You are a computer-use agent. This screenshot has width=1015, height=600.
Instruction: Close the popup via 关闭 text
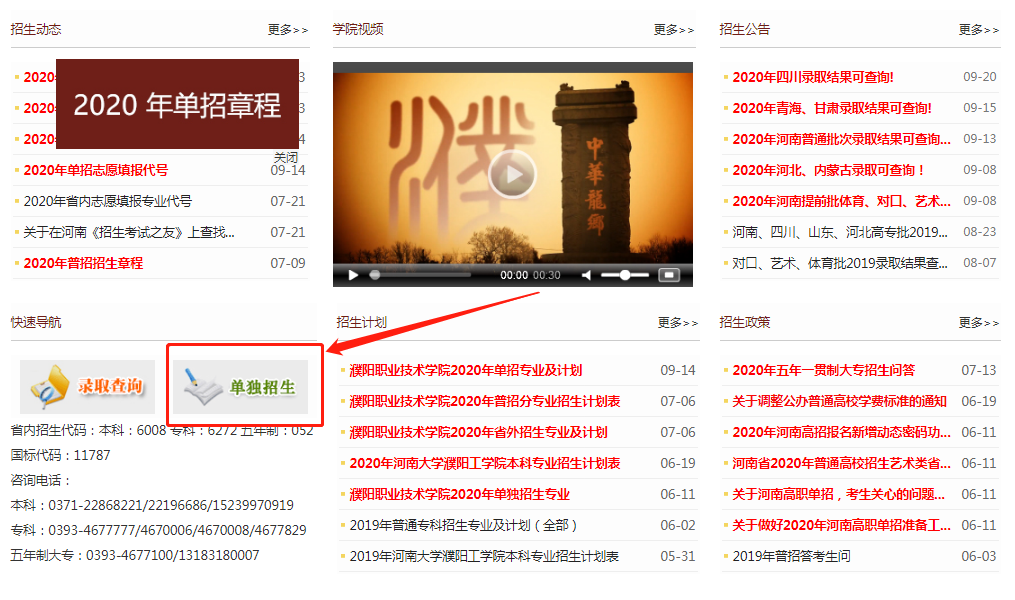[x=285, y=157]
